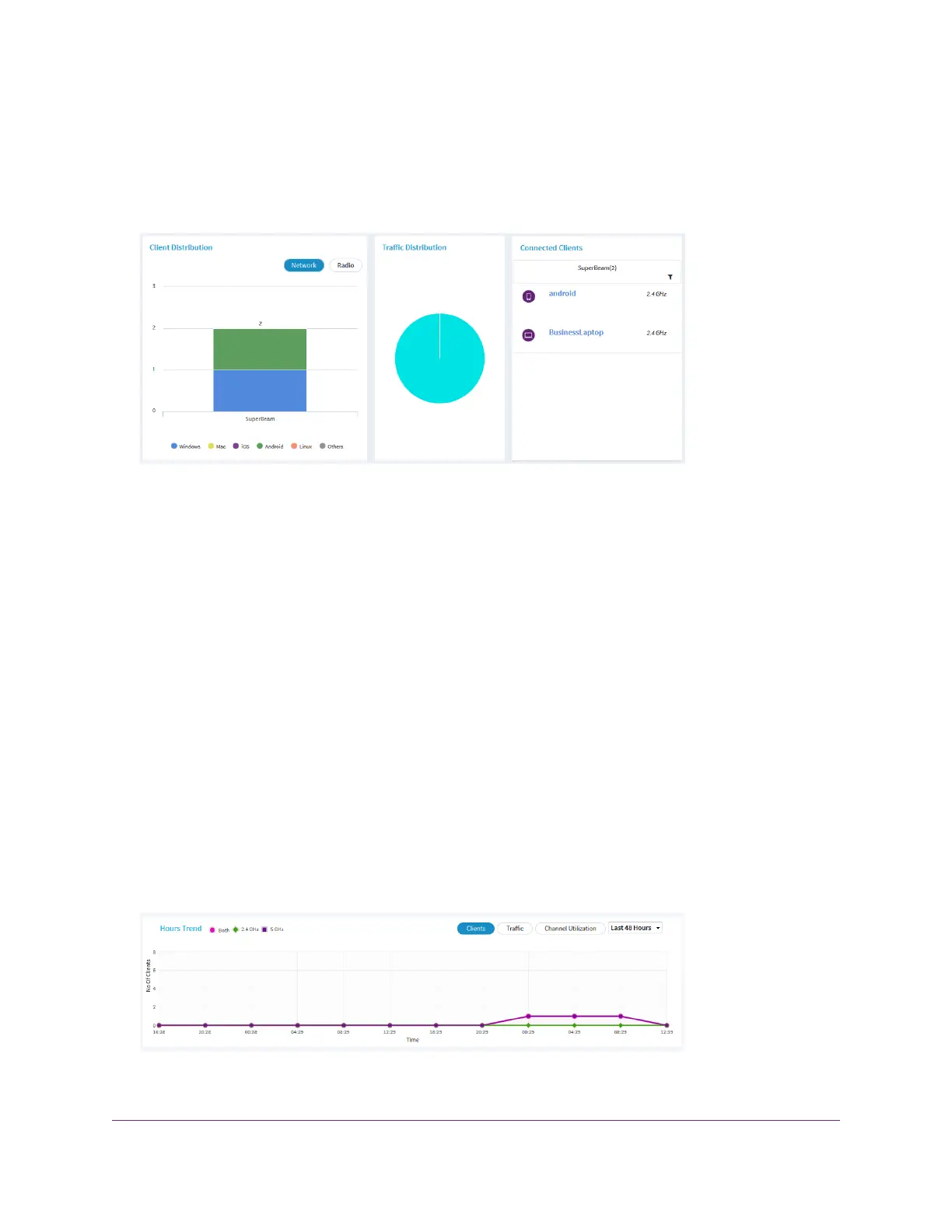The width and height of the screenshot is (952, 1232).
Task: Toggle the Android legend entry
Action: click(270, 446)
